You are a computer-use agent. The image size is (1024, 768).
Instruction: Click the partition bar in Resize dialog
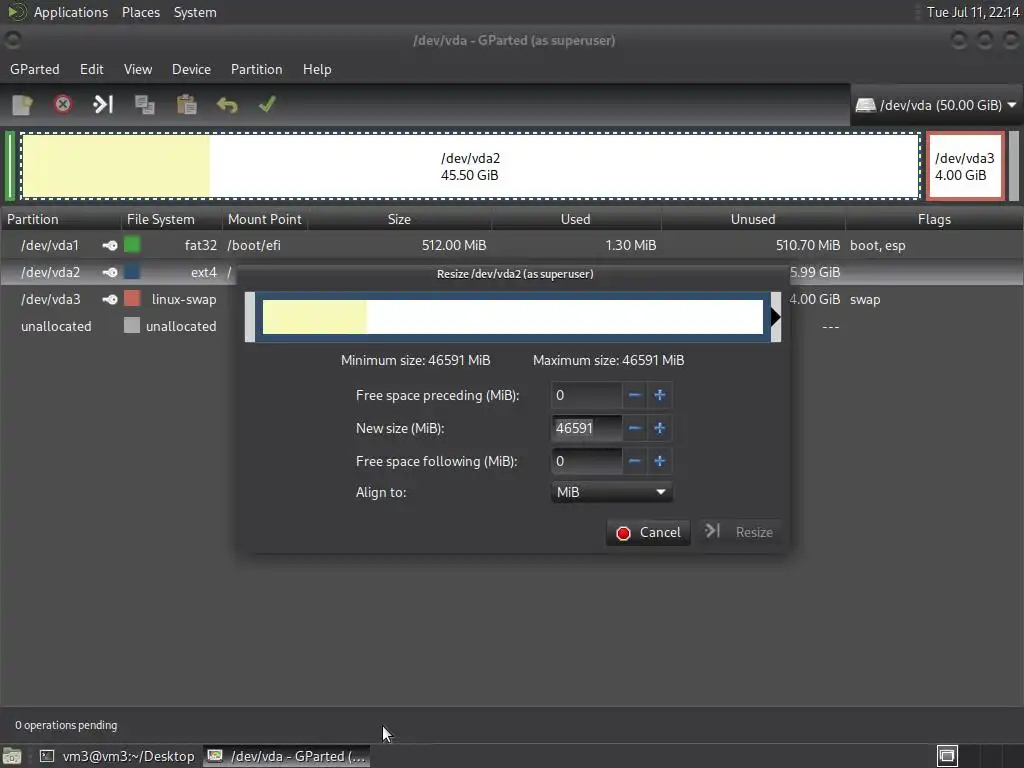[513, 317]
